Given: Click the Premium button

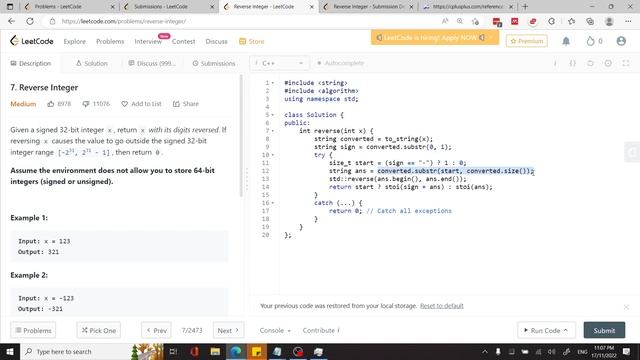Looking at the screenshot, I should coord(527,41).
